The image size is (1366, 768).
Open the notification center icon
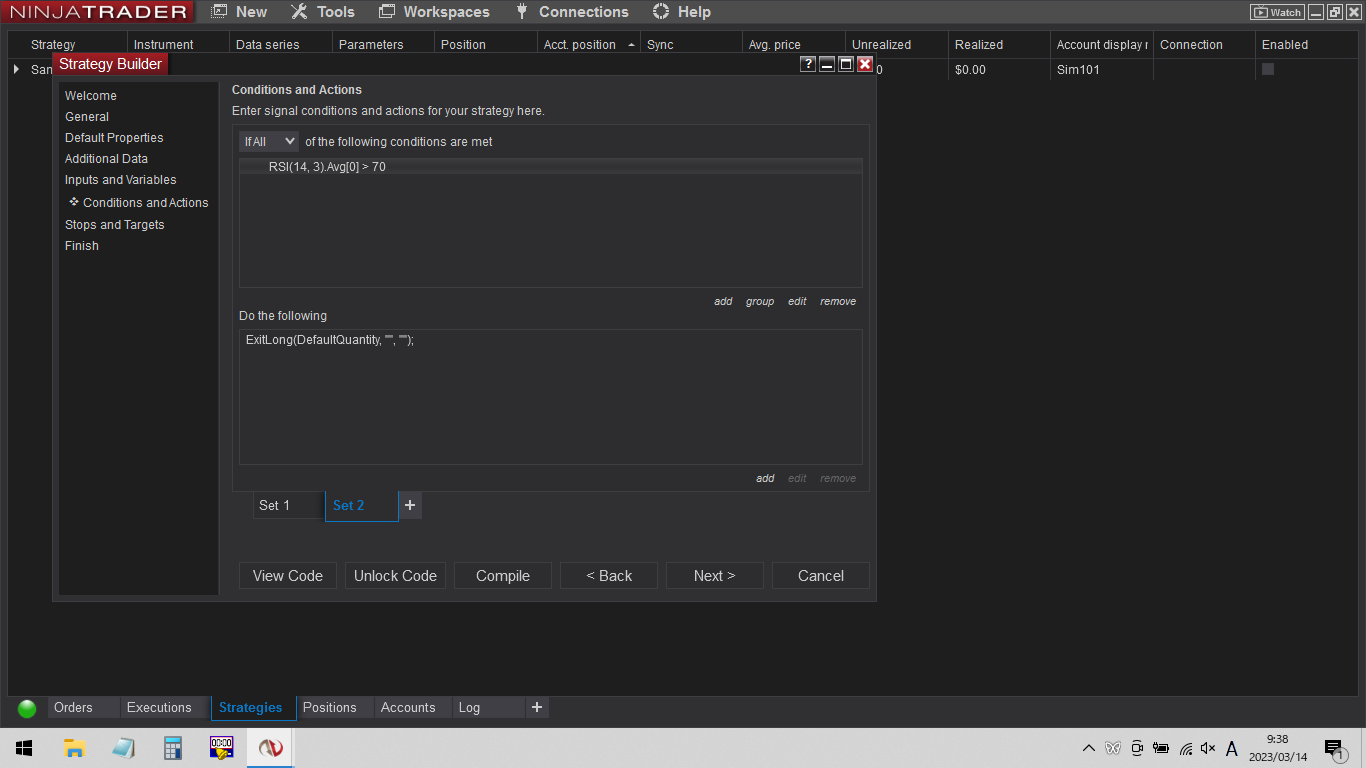click(x=1334, y=749)
